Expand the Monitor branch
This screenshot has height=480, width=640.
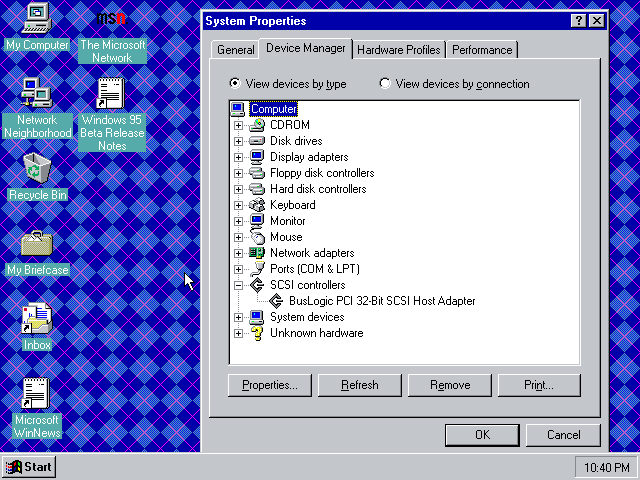point(238,221)
